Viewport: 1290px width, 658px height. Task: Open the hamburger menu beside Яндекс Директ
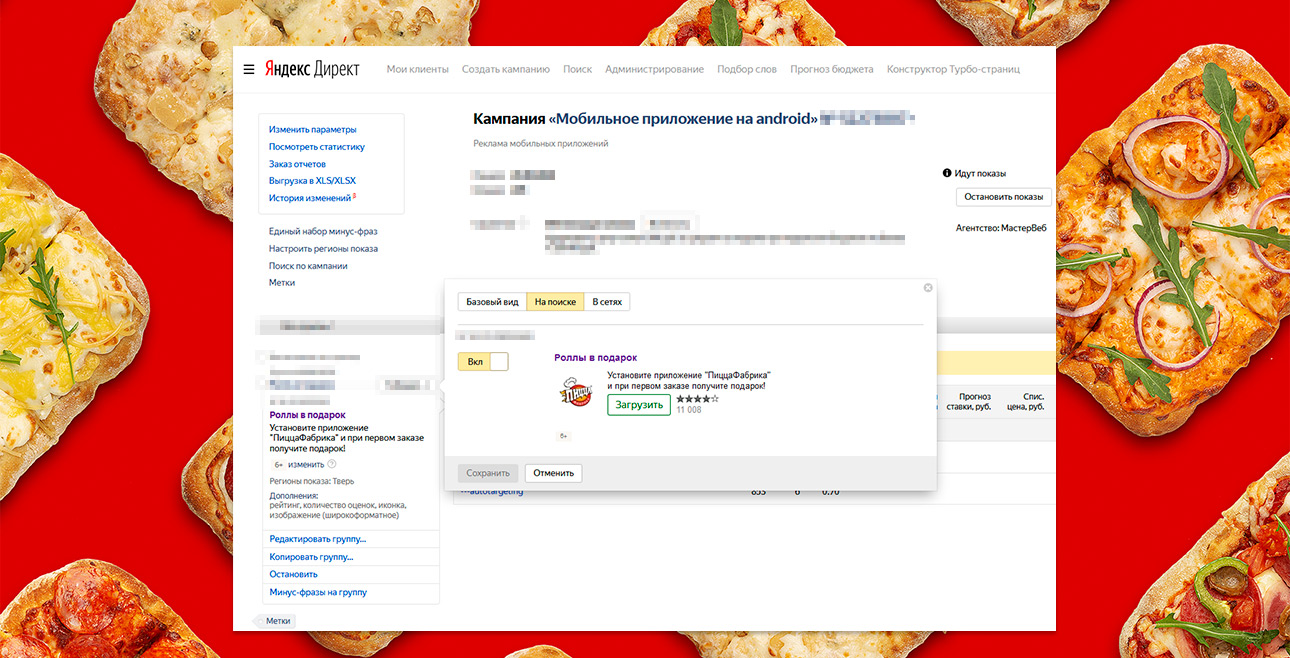(249, 70)
